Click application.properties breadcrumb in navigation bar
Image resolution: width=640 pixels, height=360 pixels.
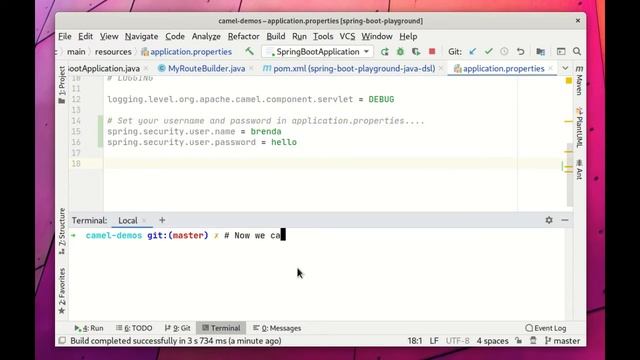click(x=187, y=52)
